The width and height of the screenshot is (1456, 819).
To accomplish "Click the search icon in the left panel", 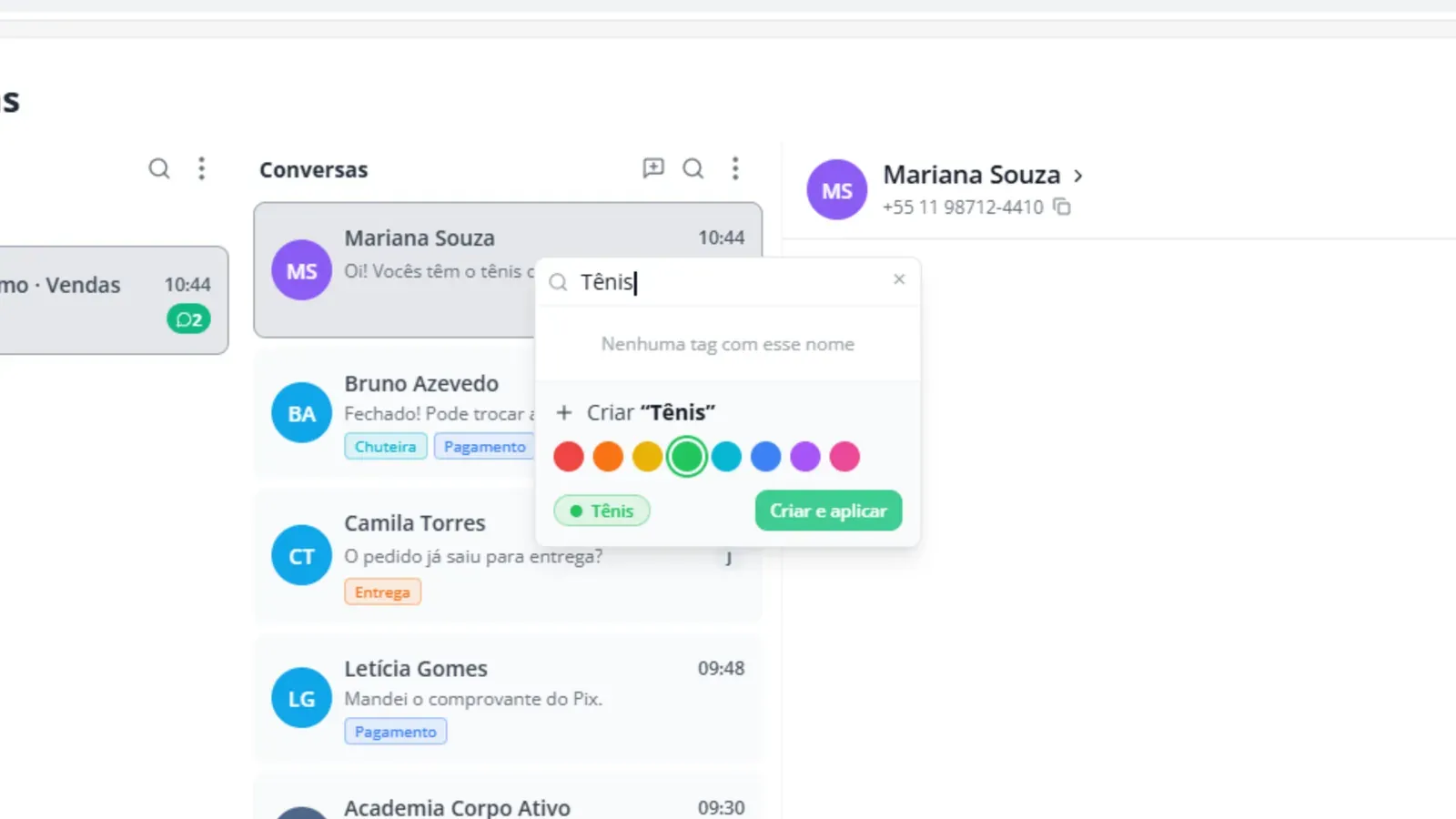I will coord(159,168).
